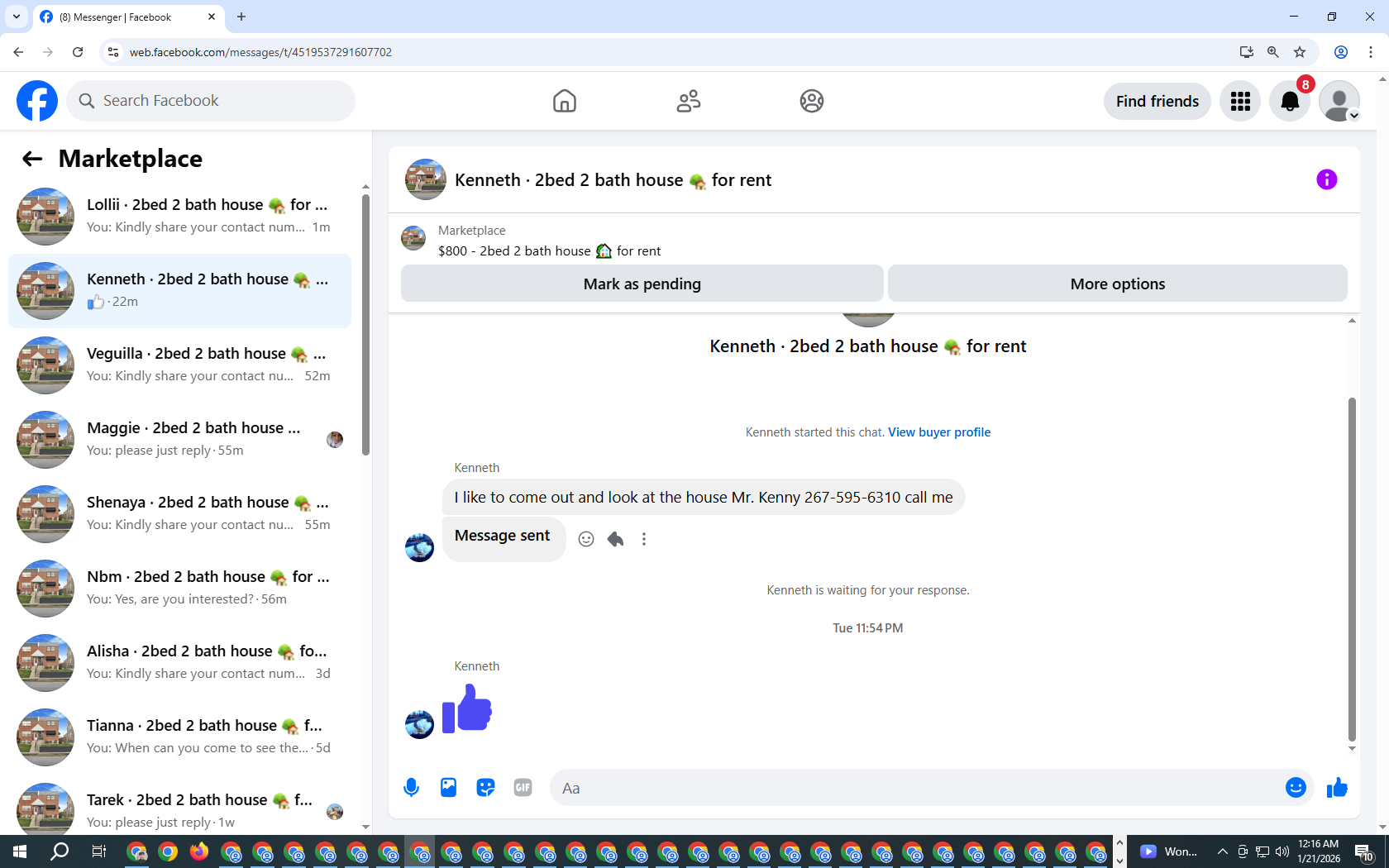
Task: Show hidden system tray icons
Action: pos(1222,851)
